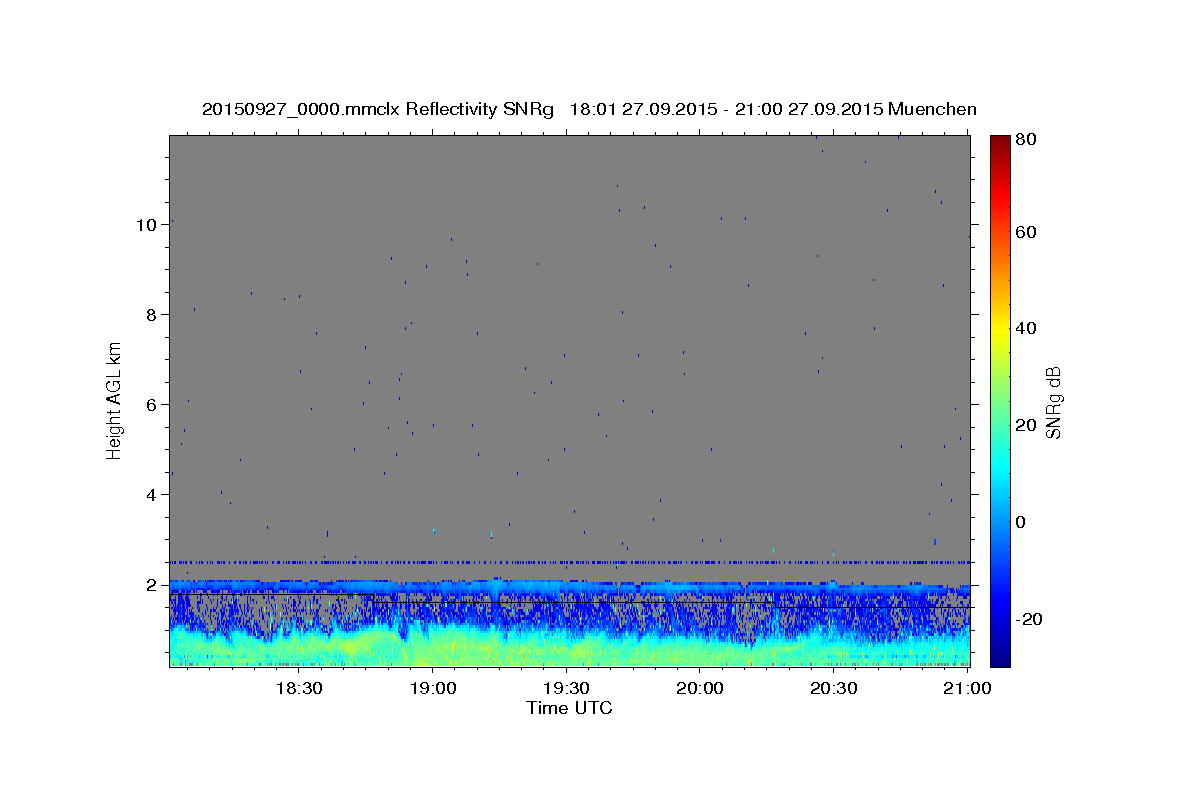Click the height tick label 4
Viewport: 1200px width, 800px height.
151,494
